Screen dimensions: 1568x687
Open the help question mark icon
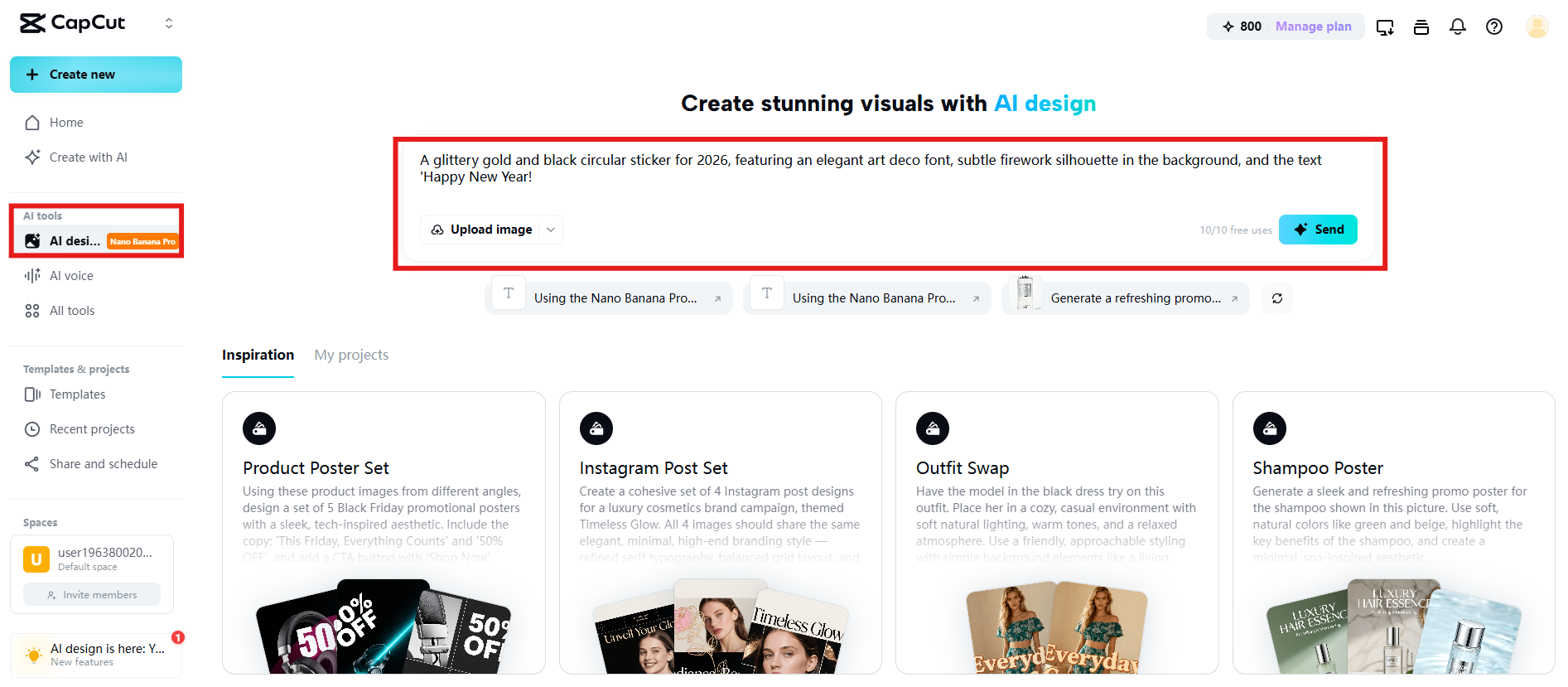click(1493, 27)
